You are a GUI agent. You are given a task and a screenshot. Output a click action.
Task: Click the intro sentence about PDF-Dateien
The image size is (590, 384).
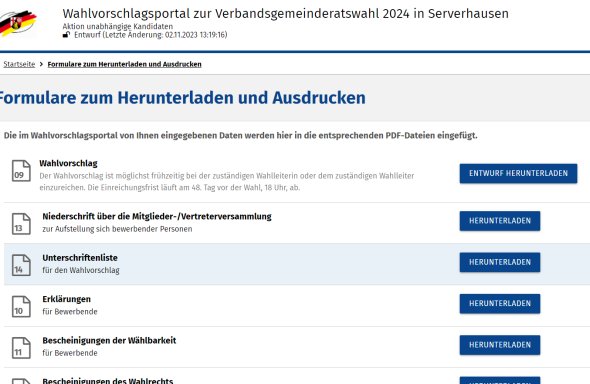(240, 135)
